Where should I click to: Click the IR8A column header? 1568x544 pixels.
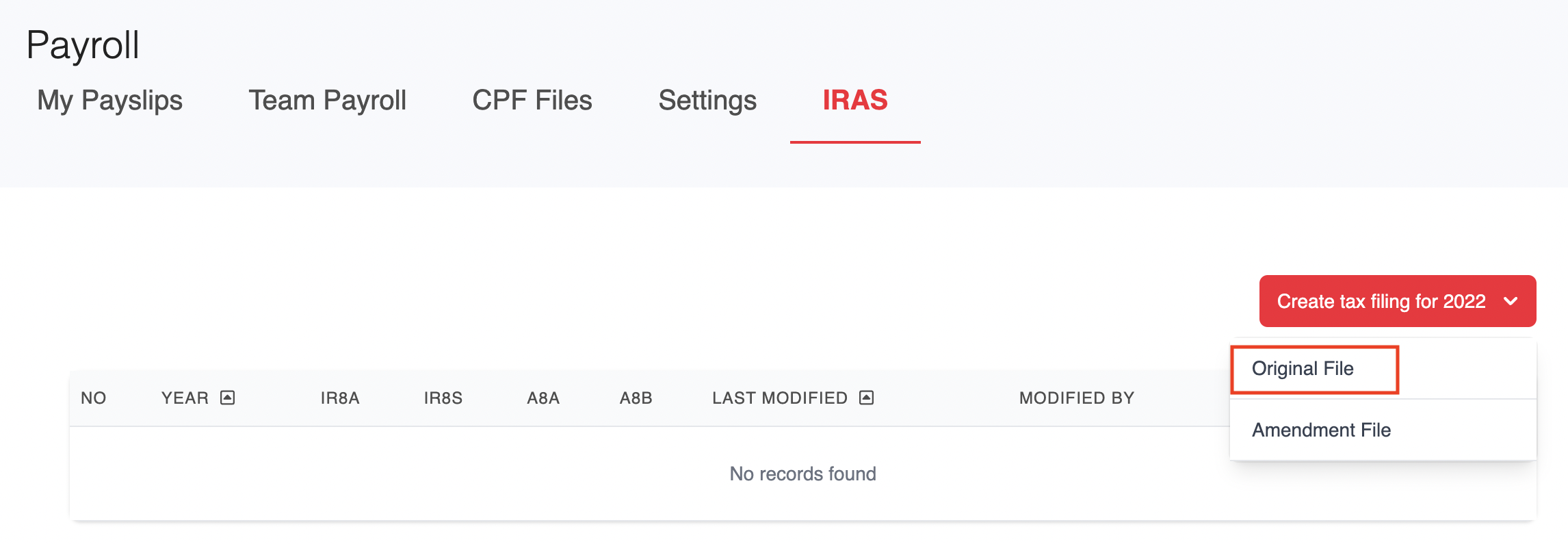coord(340,398)
